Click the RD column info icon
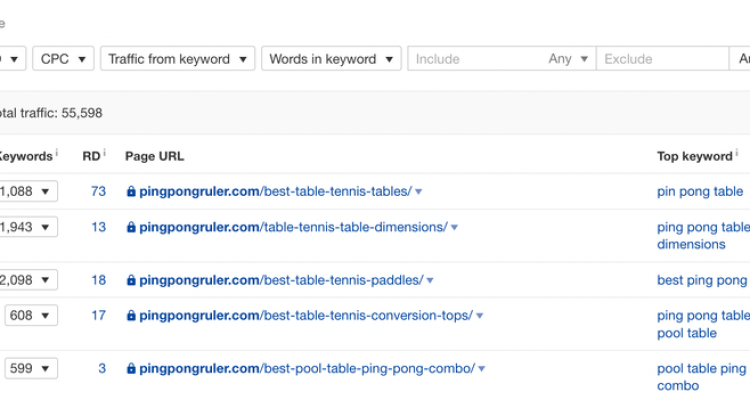Screen dimensions: 750x400 point(104,153)
